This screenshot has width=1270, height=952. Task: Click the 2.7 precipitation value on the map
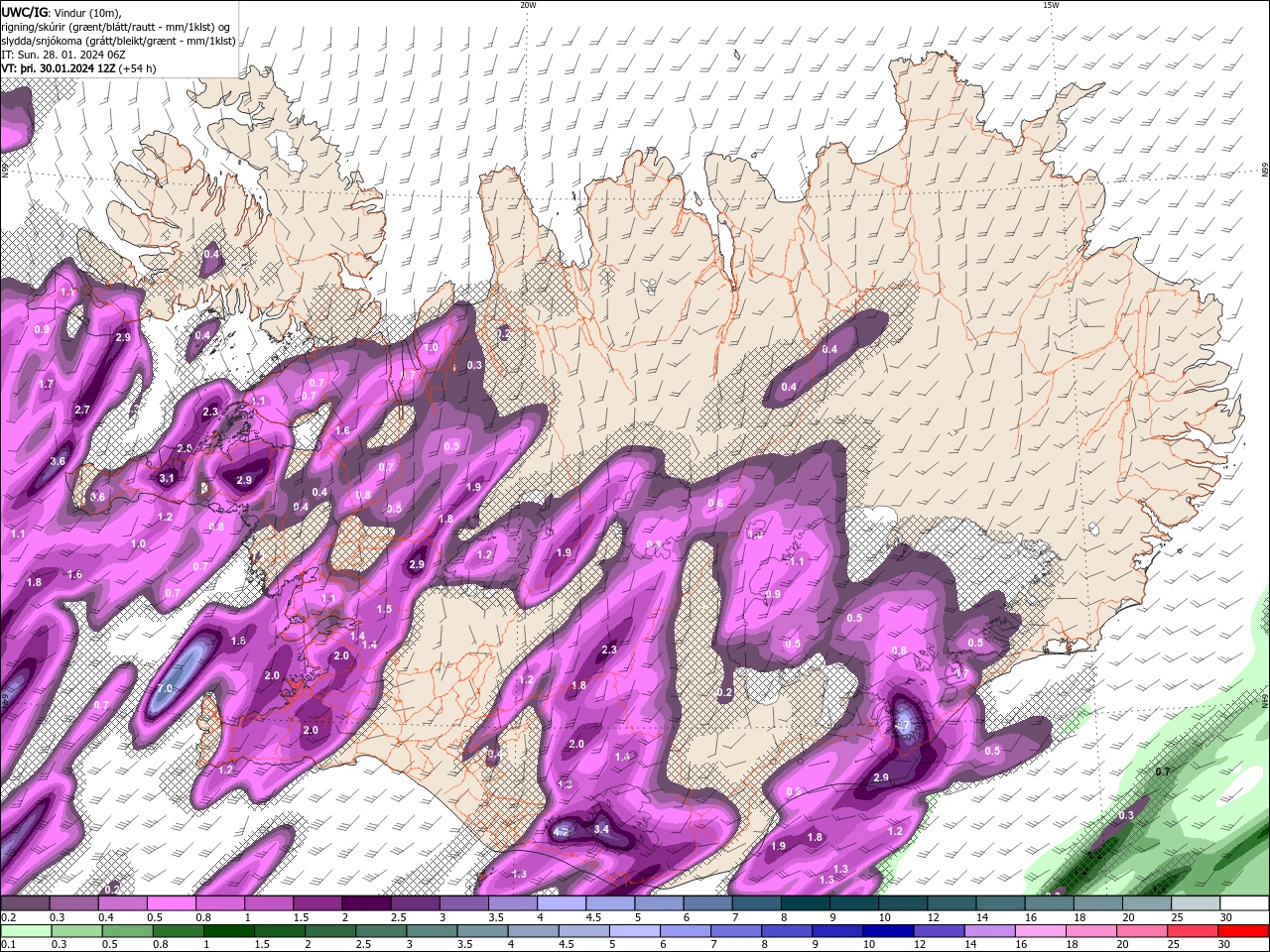coord(82,410)
